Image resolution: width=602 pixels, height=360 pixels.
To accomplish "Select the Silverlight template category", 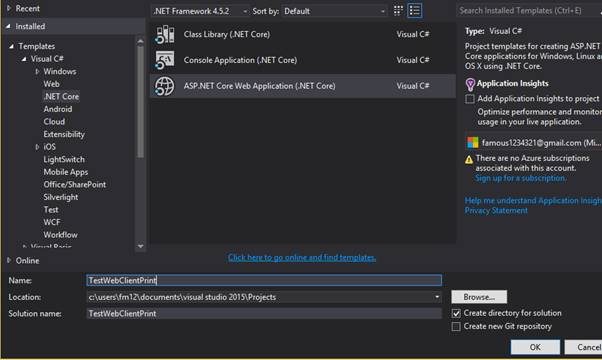I will [x=61, y=197].
